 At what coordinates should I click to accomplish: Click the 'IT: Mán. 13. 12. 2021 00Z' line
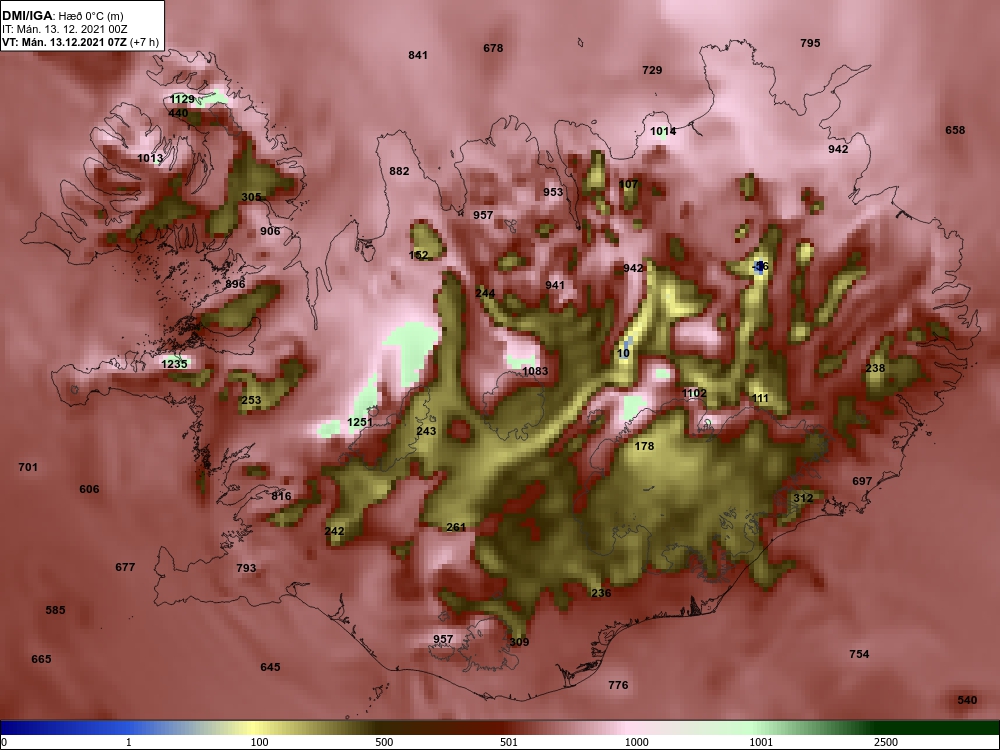point(64,29)
